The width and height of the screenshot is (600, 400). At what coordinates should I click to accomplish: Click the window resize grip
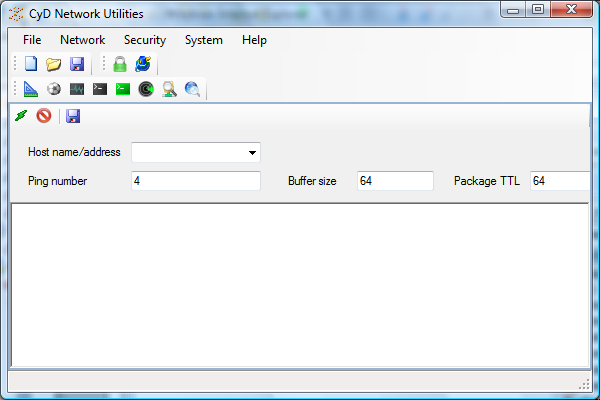(584, 384)
